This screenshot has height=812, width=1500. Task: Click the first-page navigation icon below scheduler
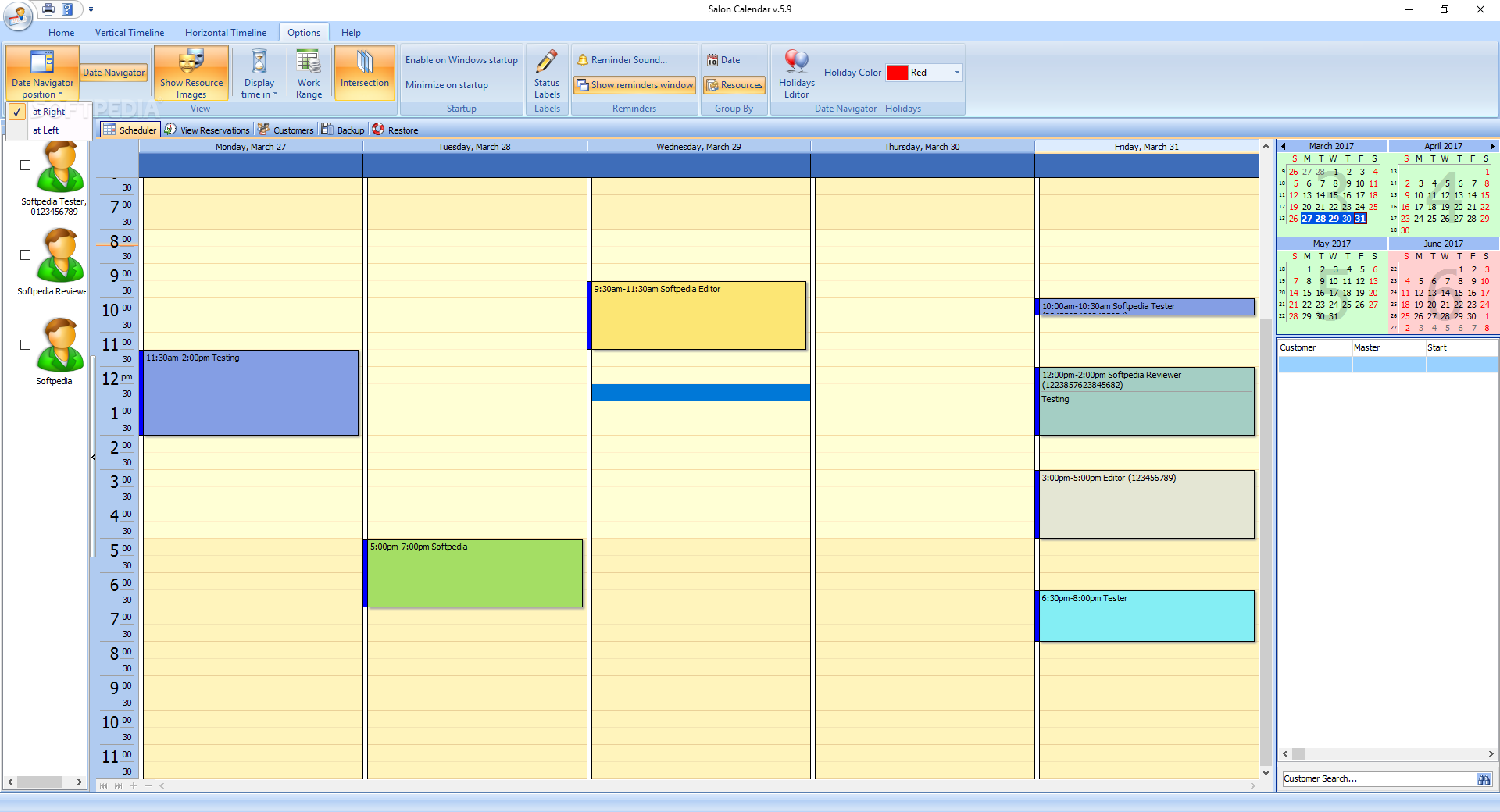[x=104, y=785]
